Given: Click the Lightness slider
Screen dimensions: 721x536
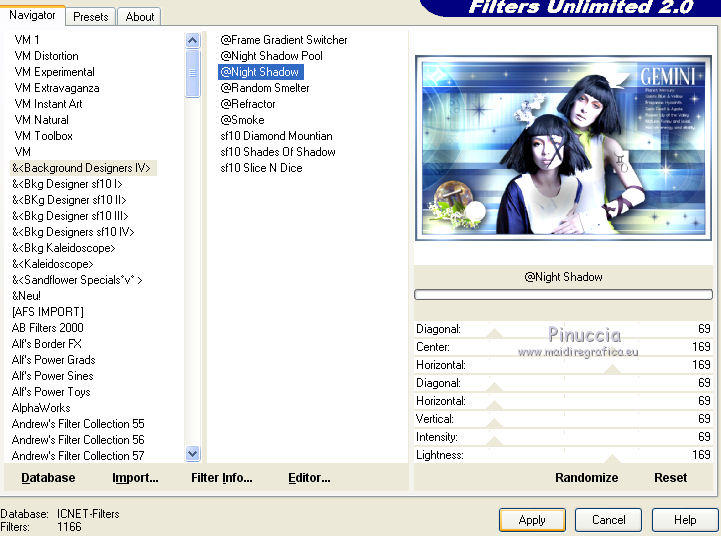Looking at the screenshot, I should click(x=563, y=455).
